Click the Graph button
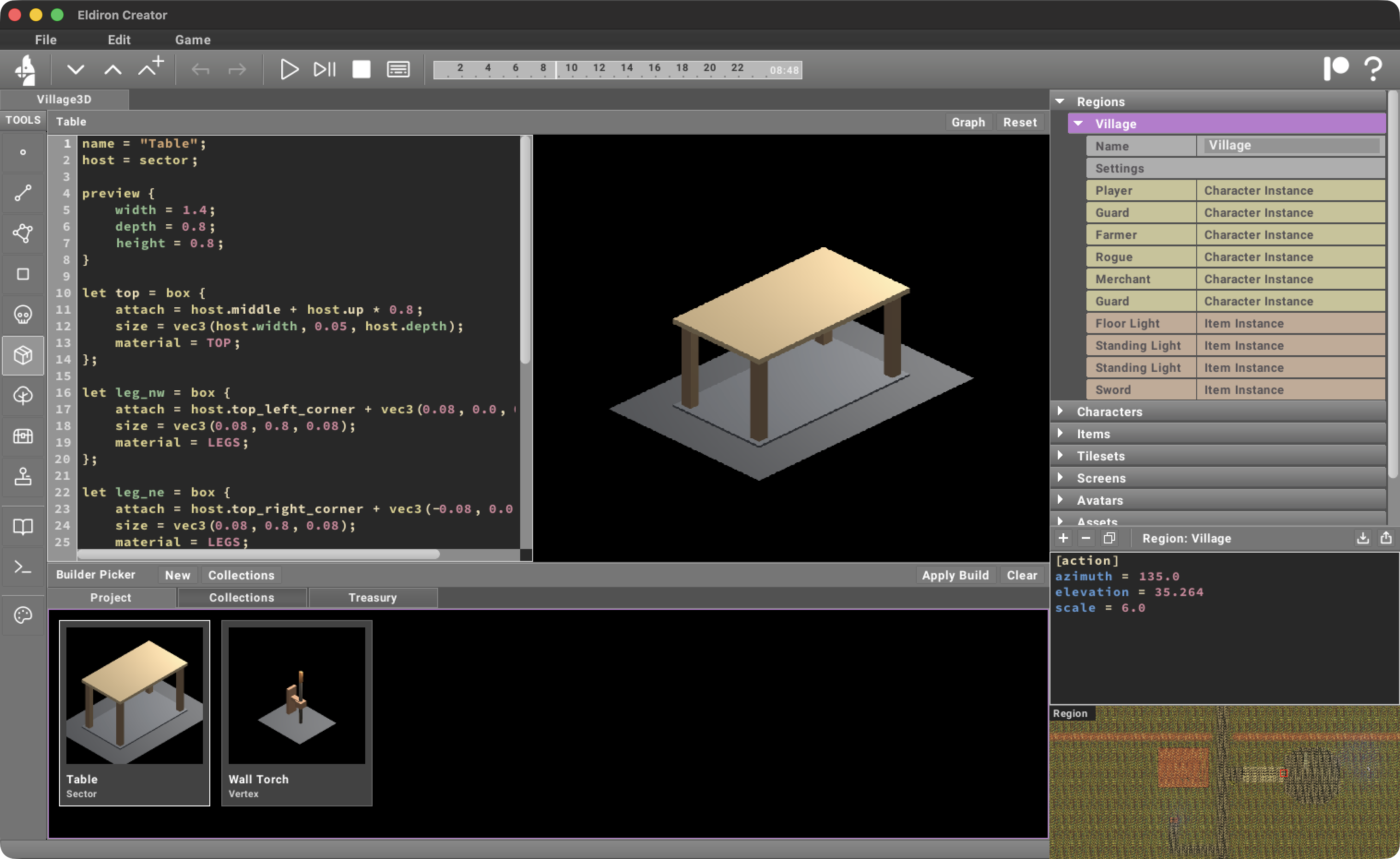The width and height of the screenshot is (1400, 859). (967, 122)
